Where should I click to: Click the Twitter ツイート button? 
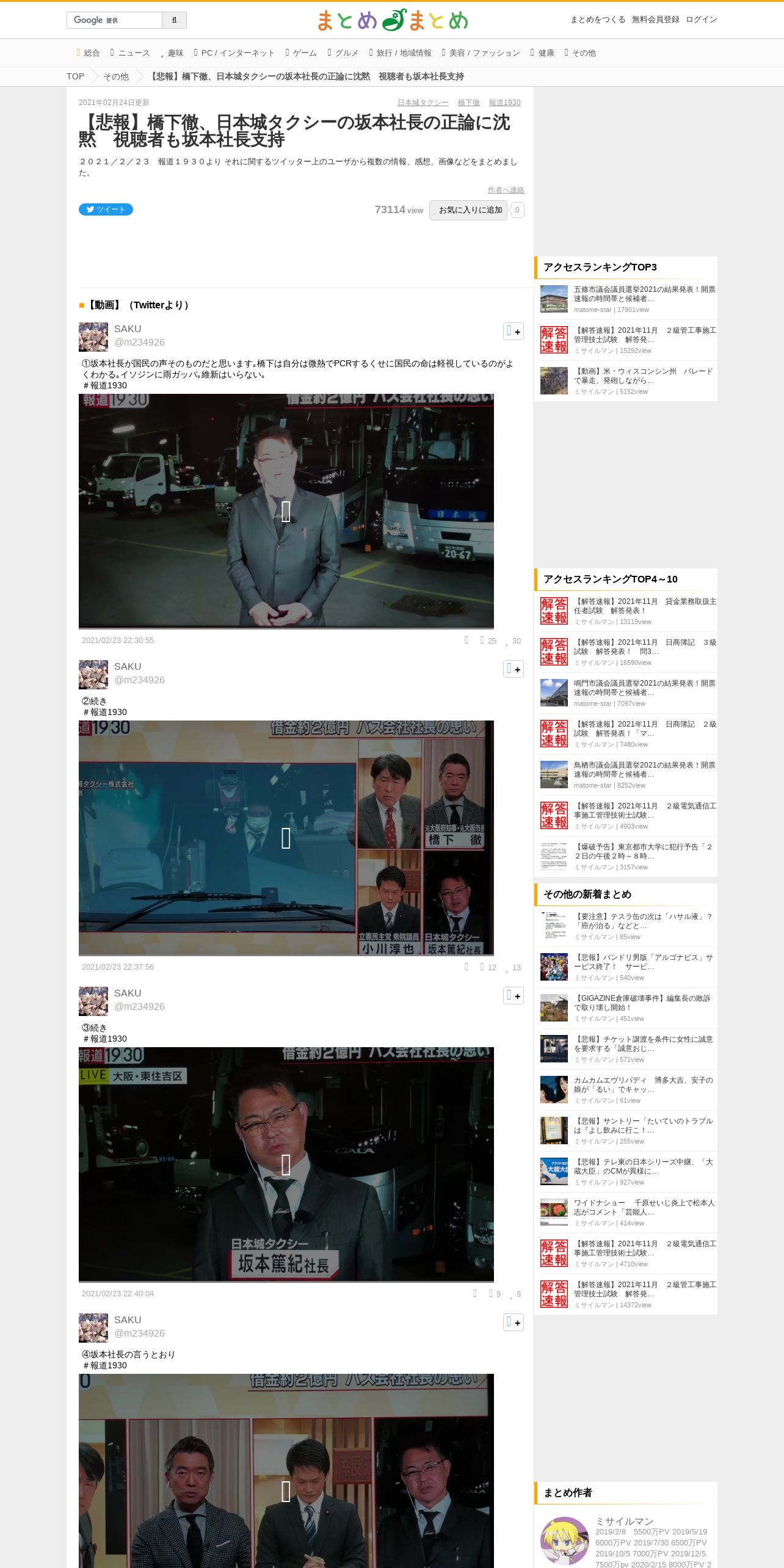tap(106, 209)
